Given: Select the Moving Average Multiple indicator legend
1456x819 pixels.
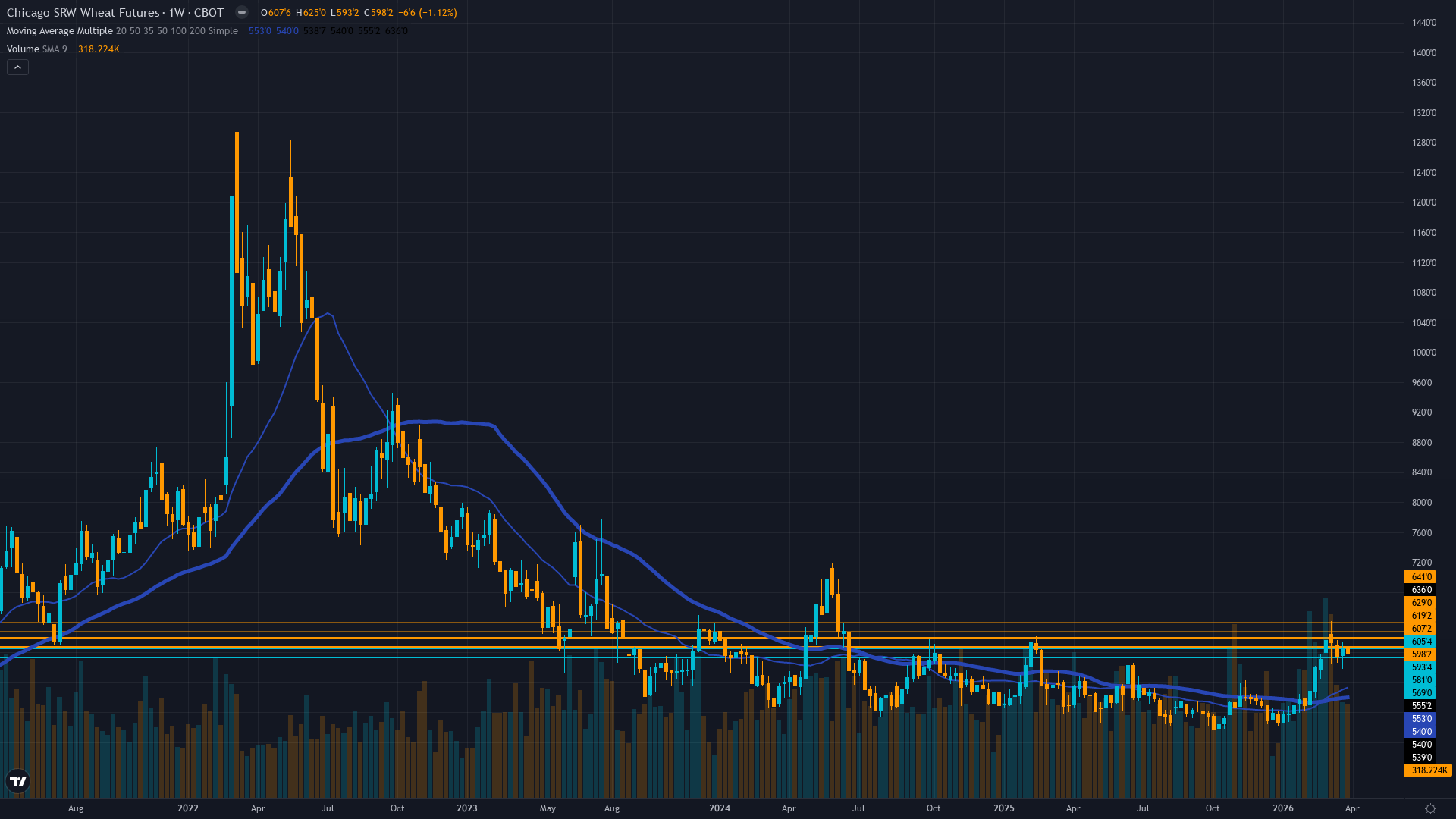Looking at the screenshot, I should click(122, 31).
